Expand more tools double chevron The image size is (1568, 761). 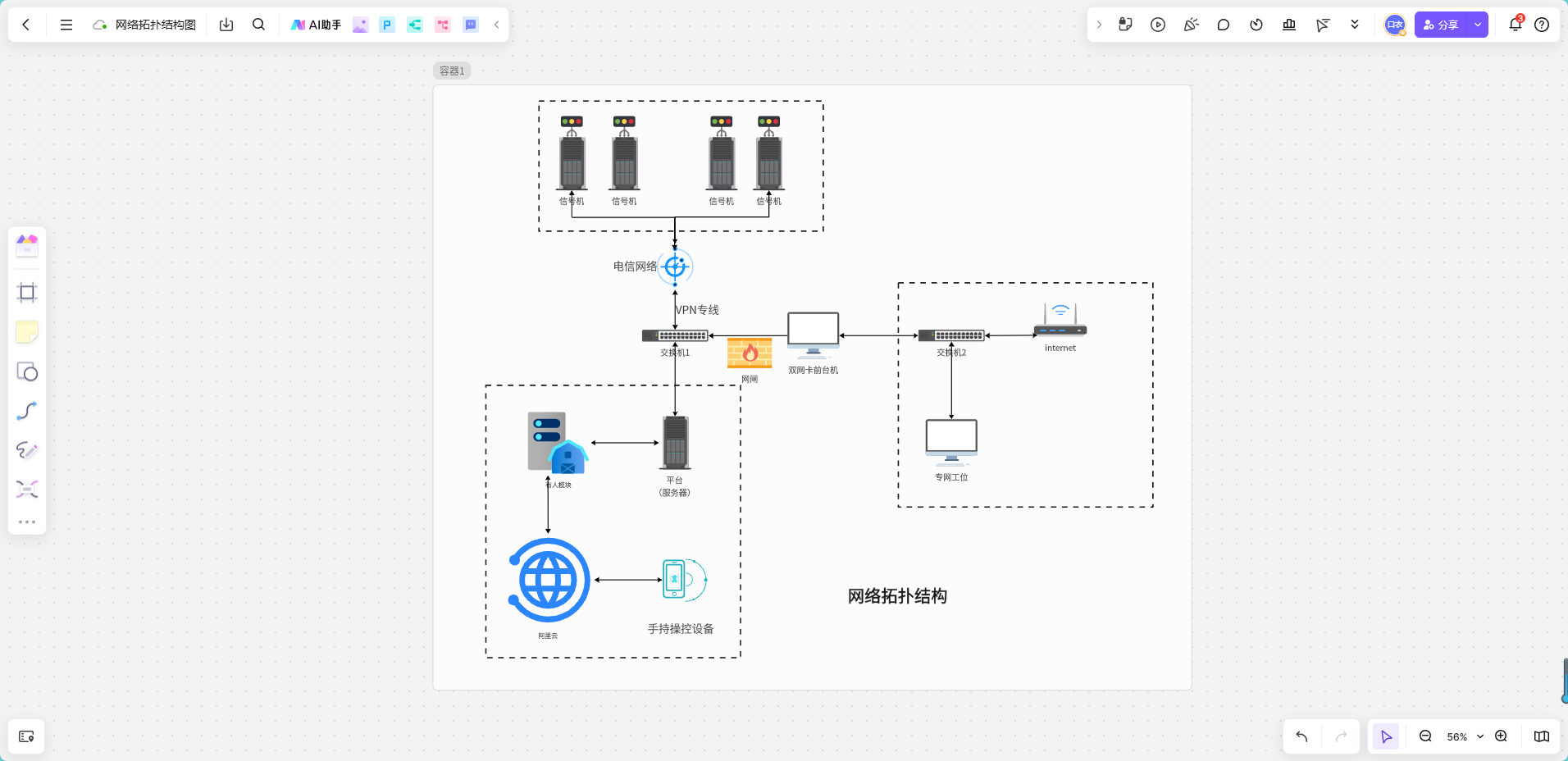coord(1355,25)
